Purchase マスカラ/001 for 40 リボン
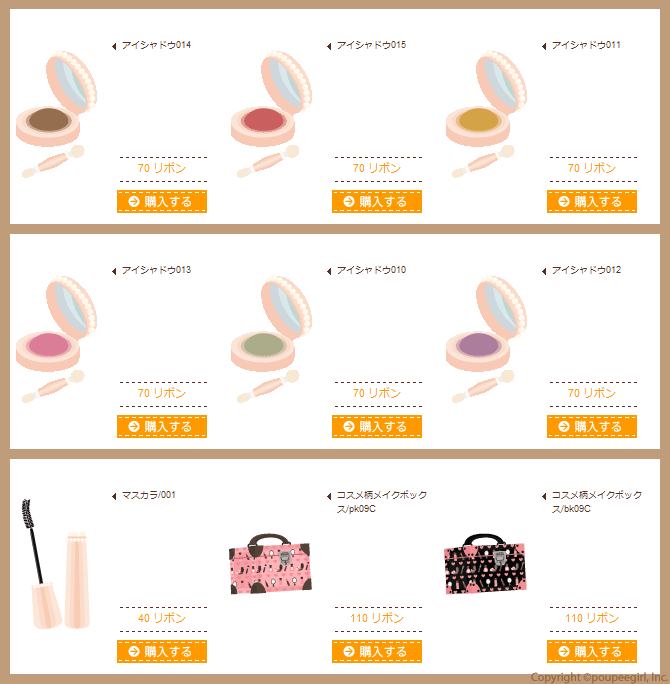Viewport: 670px width, 684px height. pyautogui.click(x=162, y=651)
